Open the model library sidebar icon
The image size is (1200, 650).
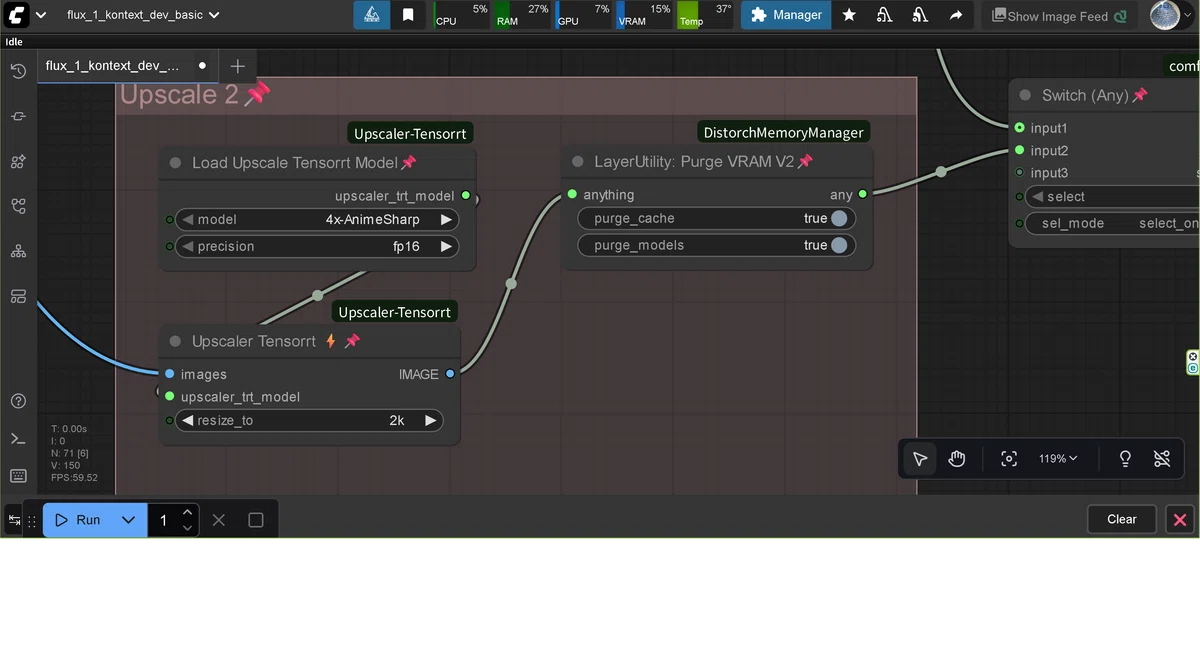18,161
